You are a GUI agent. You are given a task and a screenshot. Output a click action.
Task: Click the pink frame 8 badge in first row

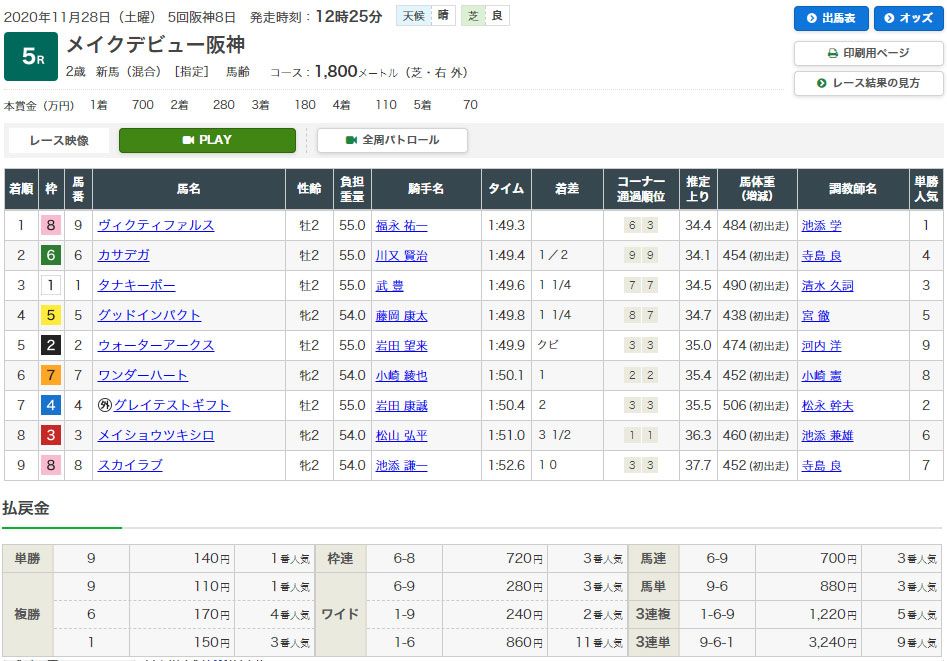tap(52, 226)
